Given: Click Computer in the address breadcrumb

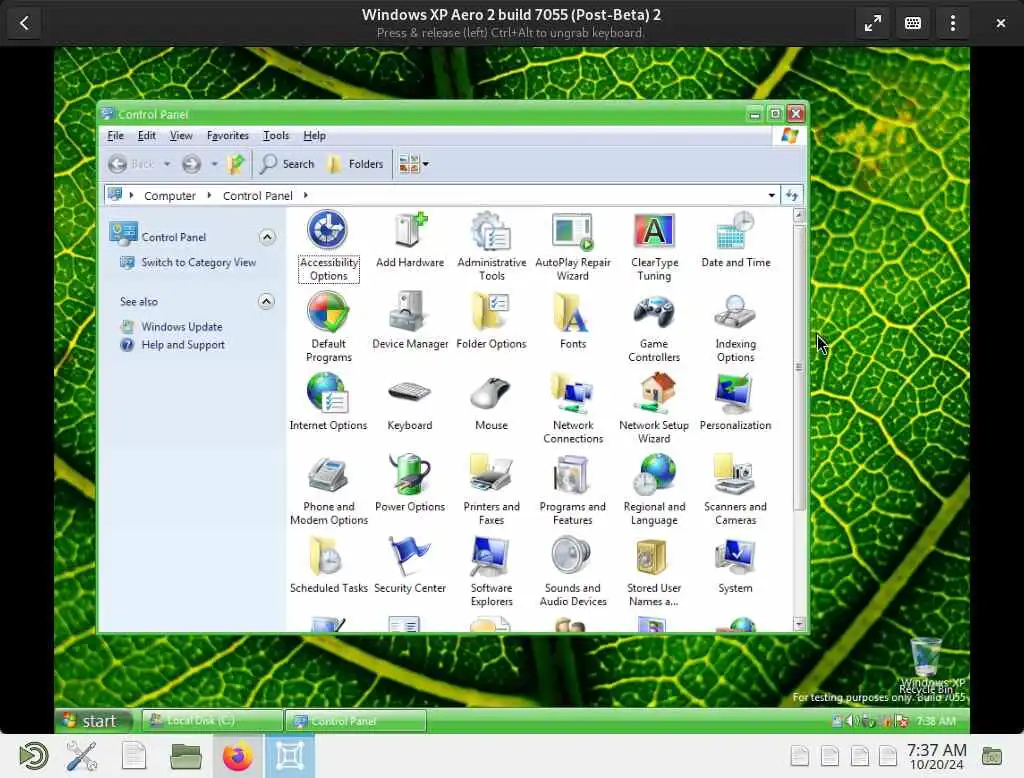Looking at the screenshot, I should click(x=170, y=195).
